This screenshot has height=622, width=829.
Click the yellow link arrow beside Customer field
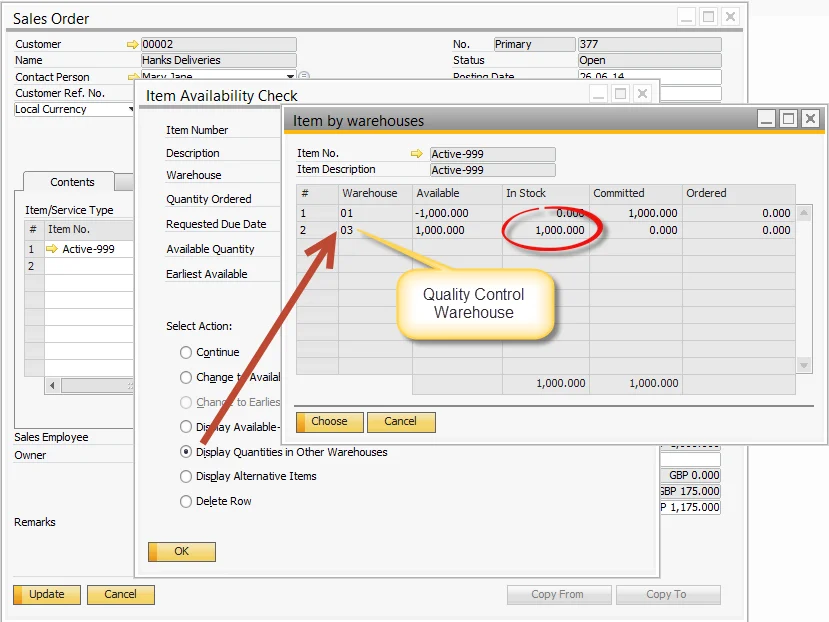coord(132,44)
